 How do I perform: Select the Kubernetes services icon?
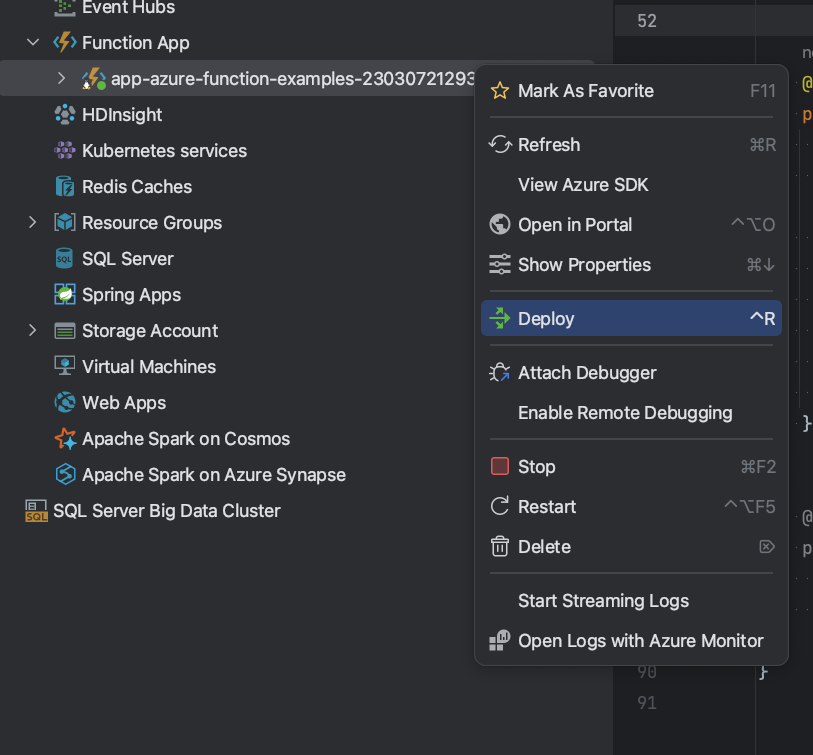tap(64, 150)
